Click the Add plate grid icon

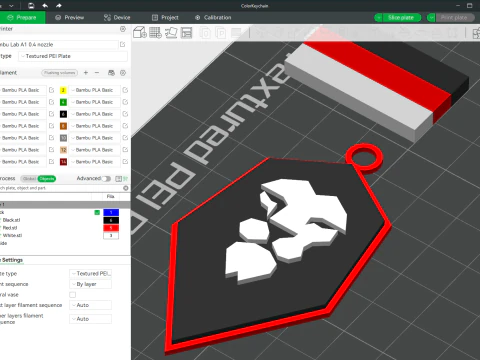(x=155, y=32)
